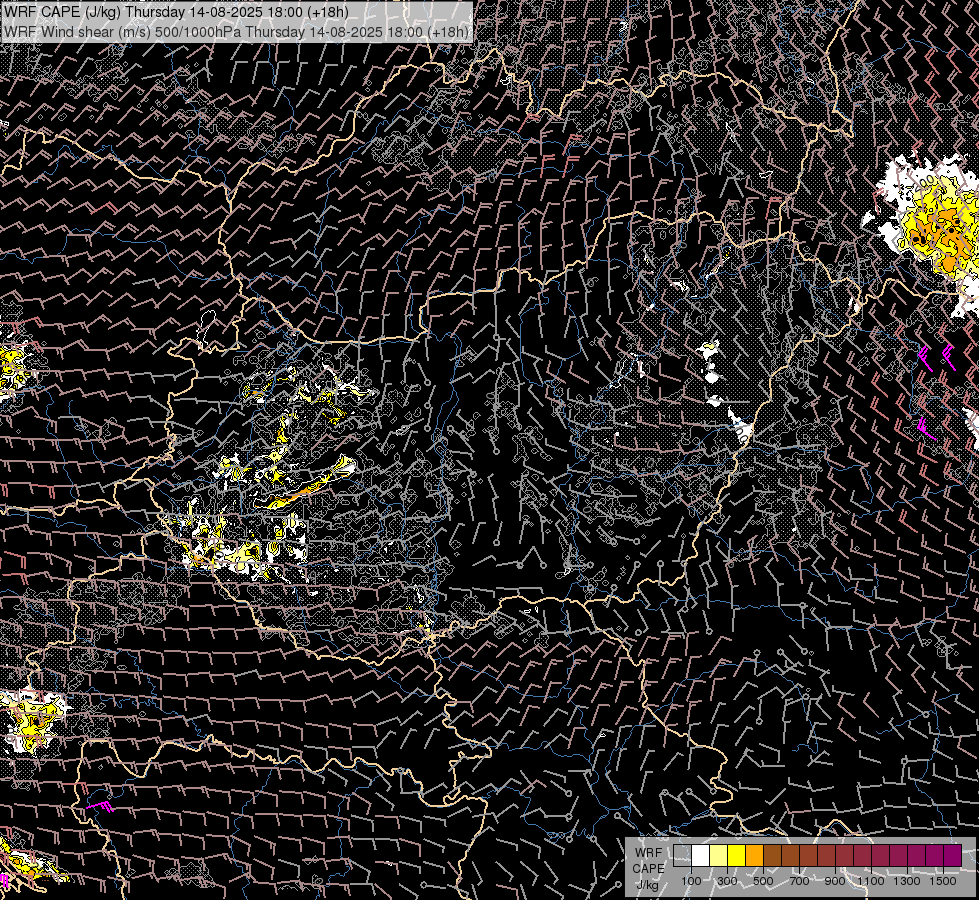
Task: Click the legend value 1100
Action: click(870, 881)
